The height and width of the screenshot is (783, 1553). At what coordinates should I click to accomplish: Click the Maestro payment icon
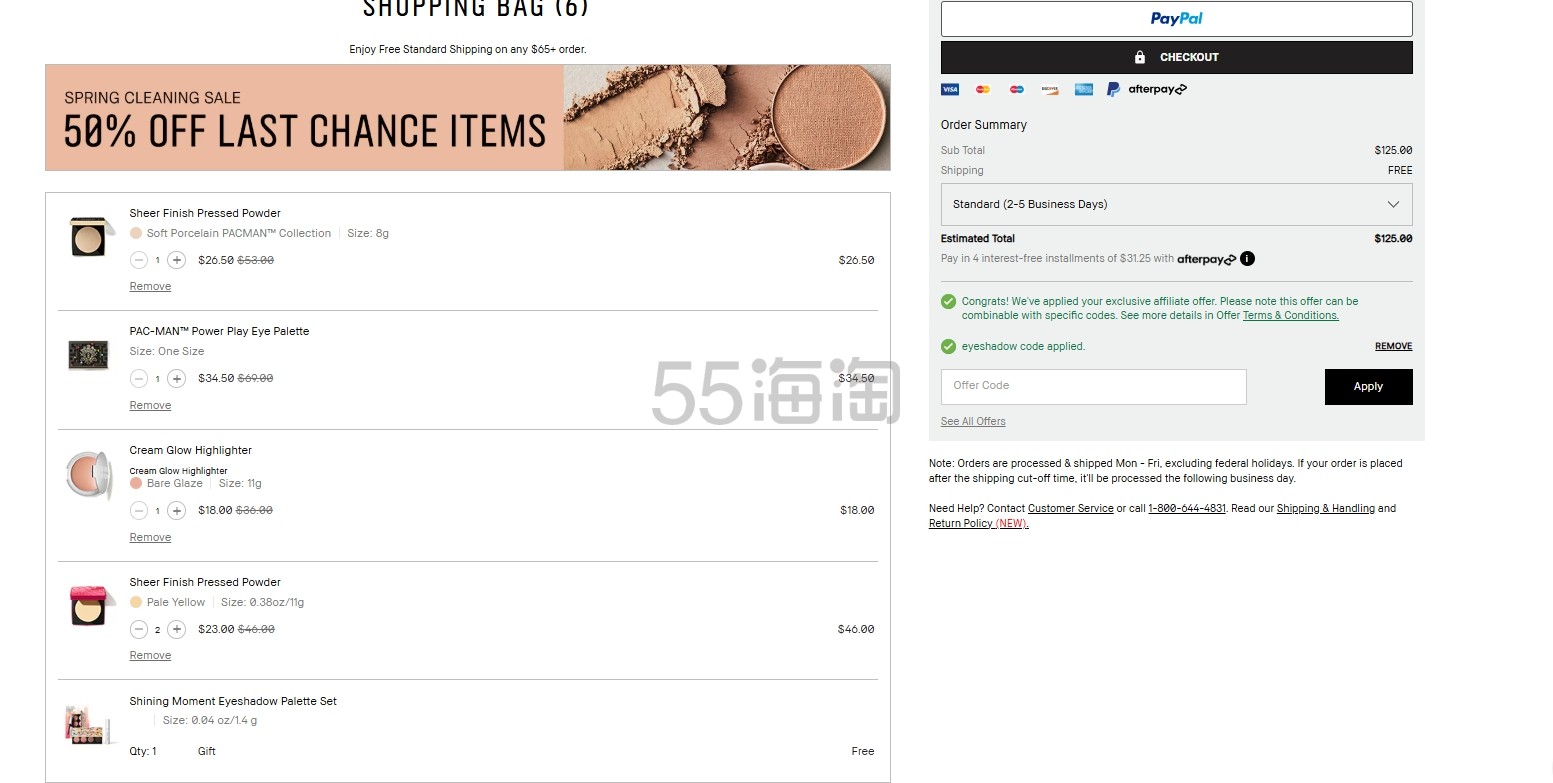point(1017,89)
